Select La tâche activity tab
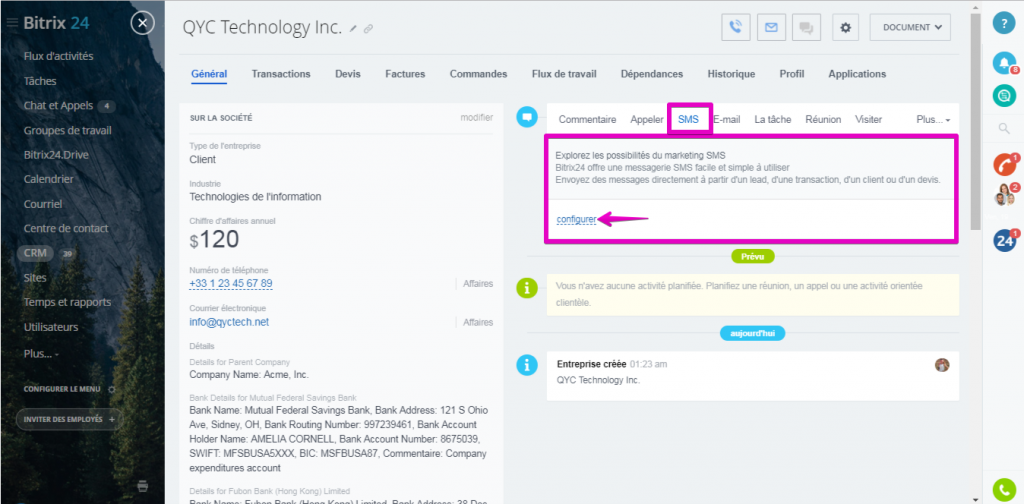The height and width of the screenshot is (504, 1024). pos(773,119)
